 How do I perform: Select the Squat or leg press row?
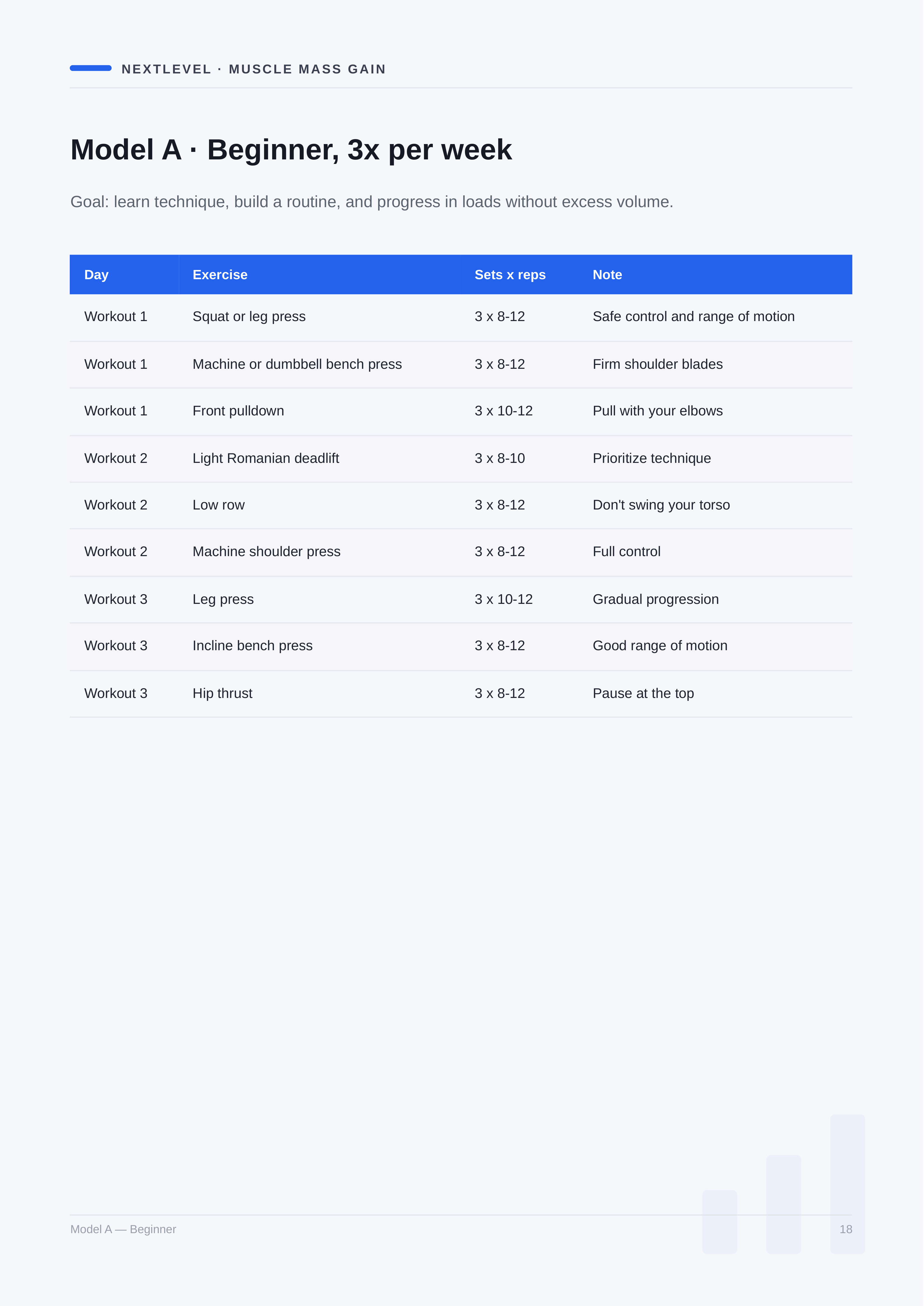point(461,317)
